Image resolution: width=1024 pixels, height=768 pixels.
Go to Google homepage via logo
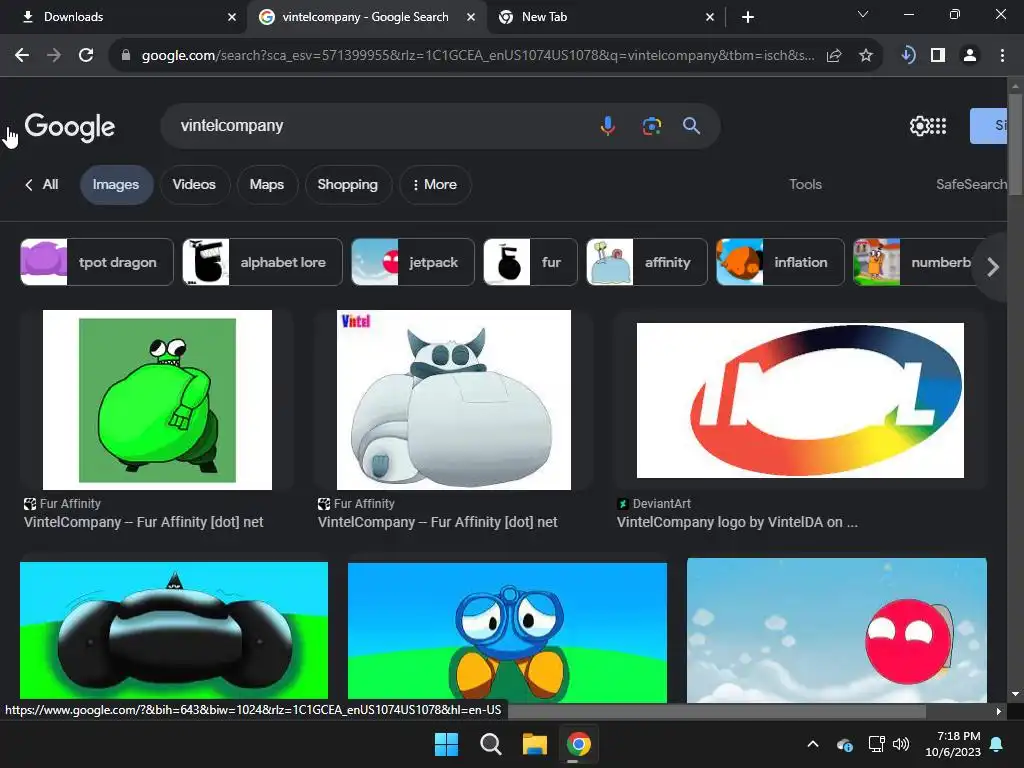[70, 127]
